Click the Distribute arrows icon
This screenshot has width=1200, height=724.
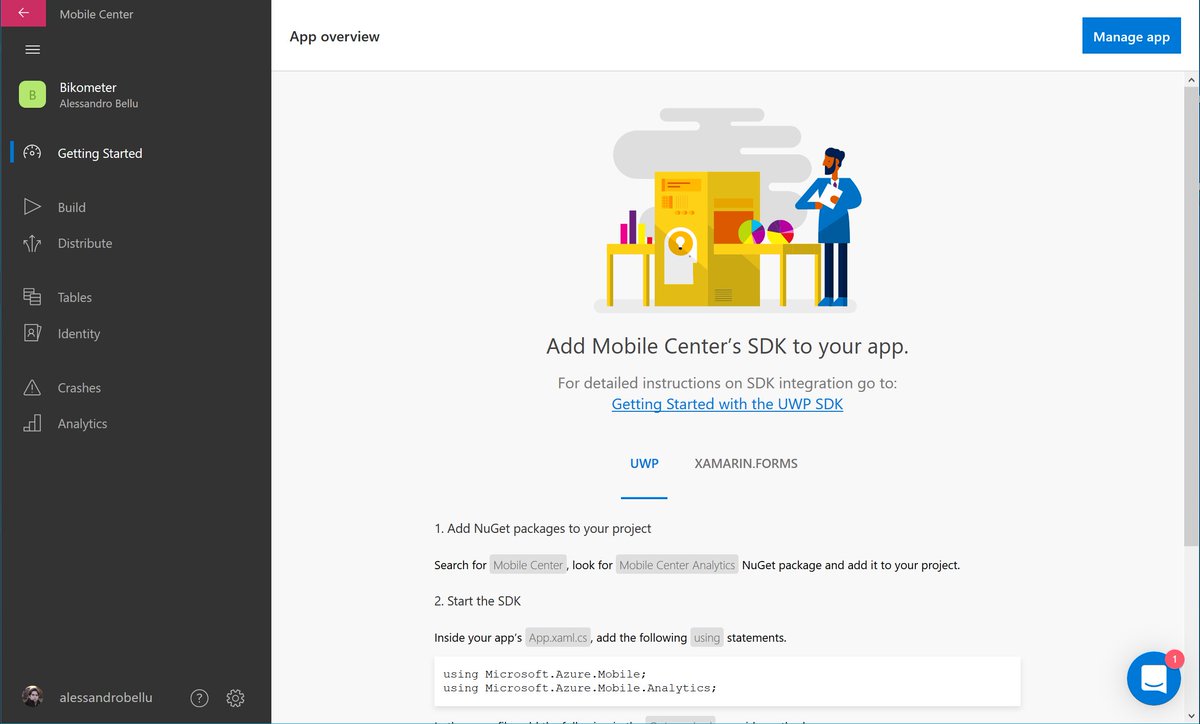(x=32, y=243)
